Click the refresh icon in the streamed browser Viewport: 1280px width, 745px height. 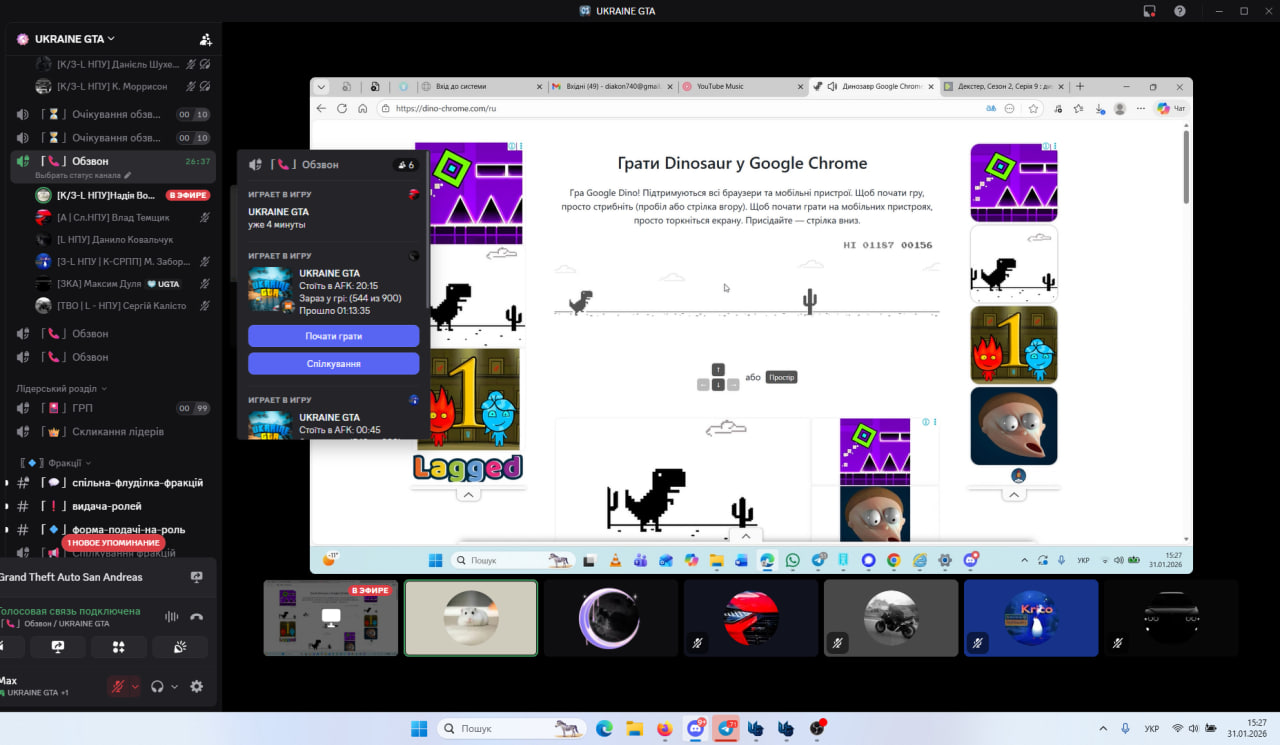click(342, 108)
